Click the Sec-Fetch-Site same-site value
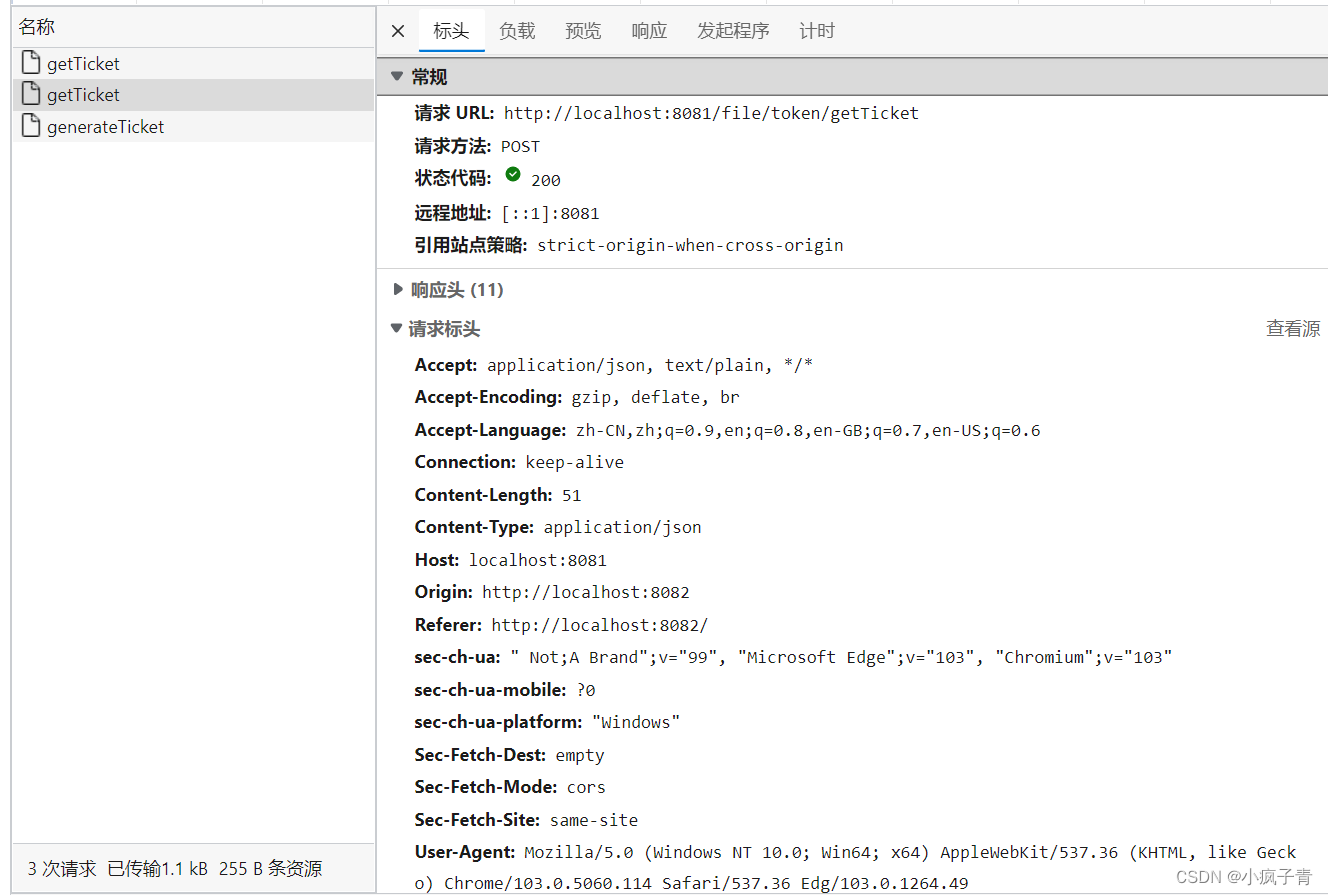1328x895 pixels. [594, 820]
